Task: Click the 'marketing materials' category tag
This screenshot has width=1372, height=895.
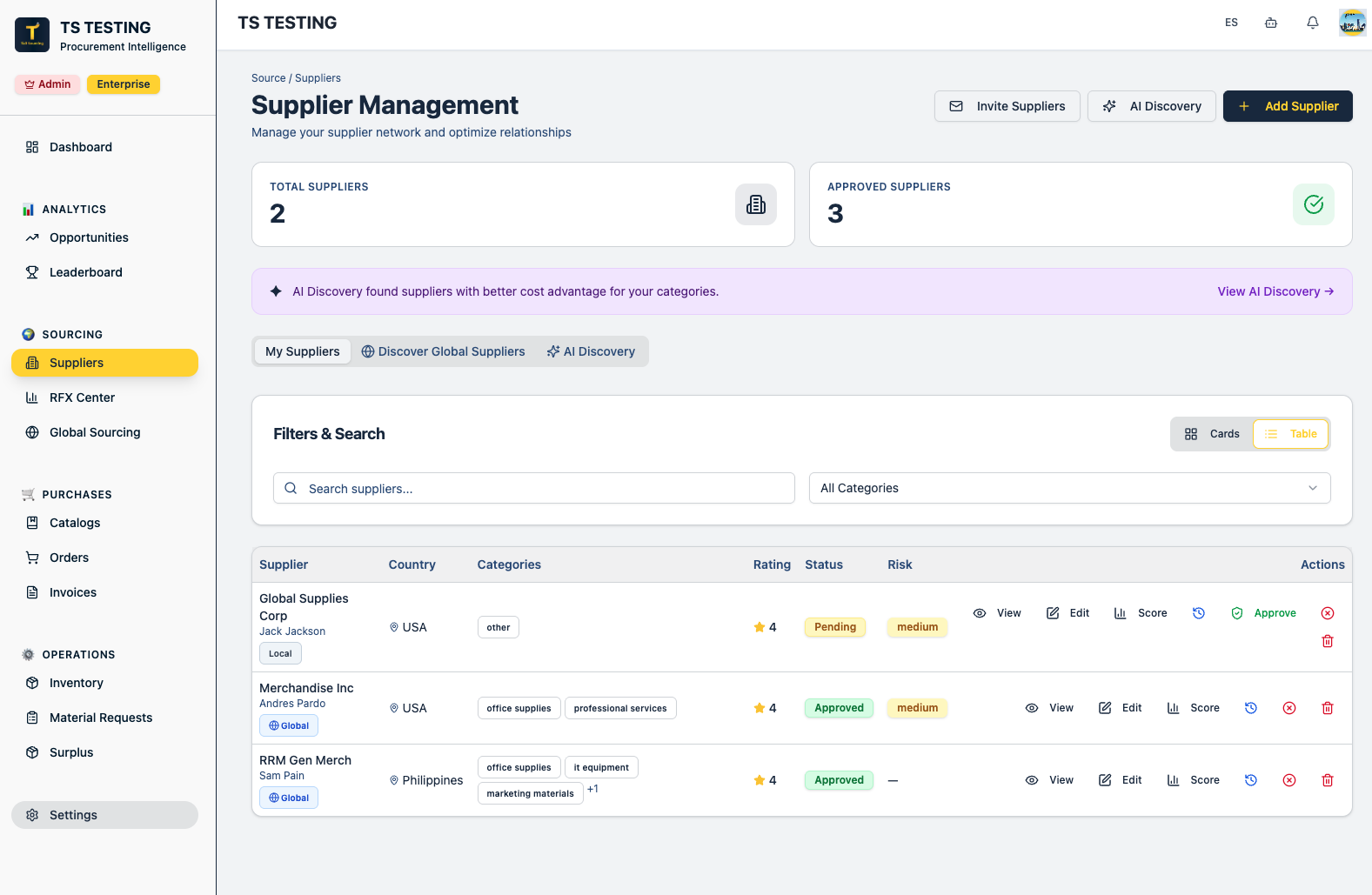Action: (531, 793)
